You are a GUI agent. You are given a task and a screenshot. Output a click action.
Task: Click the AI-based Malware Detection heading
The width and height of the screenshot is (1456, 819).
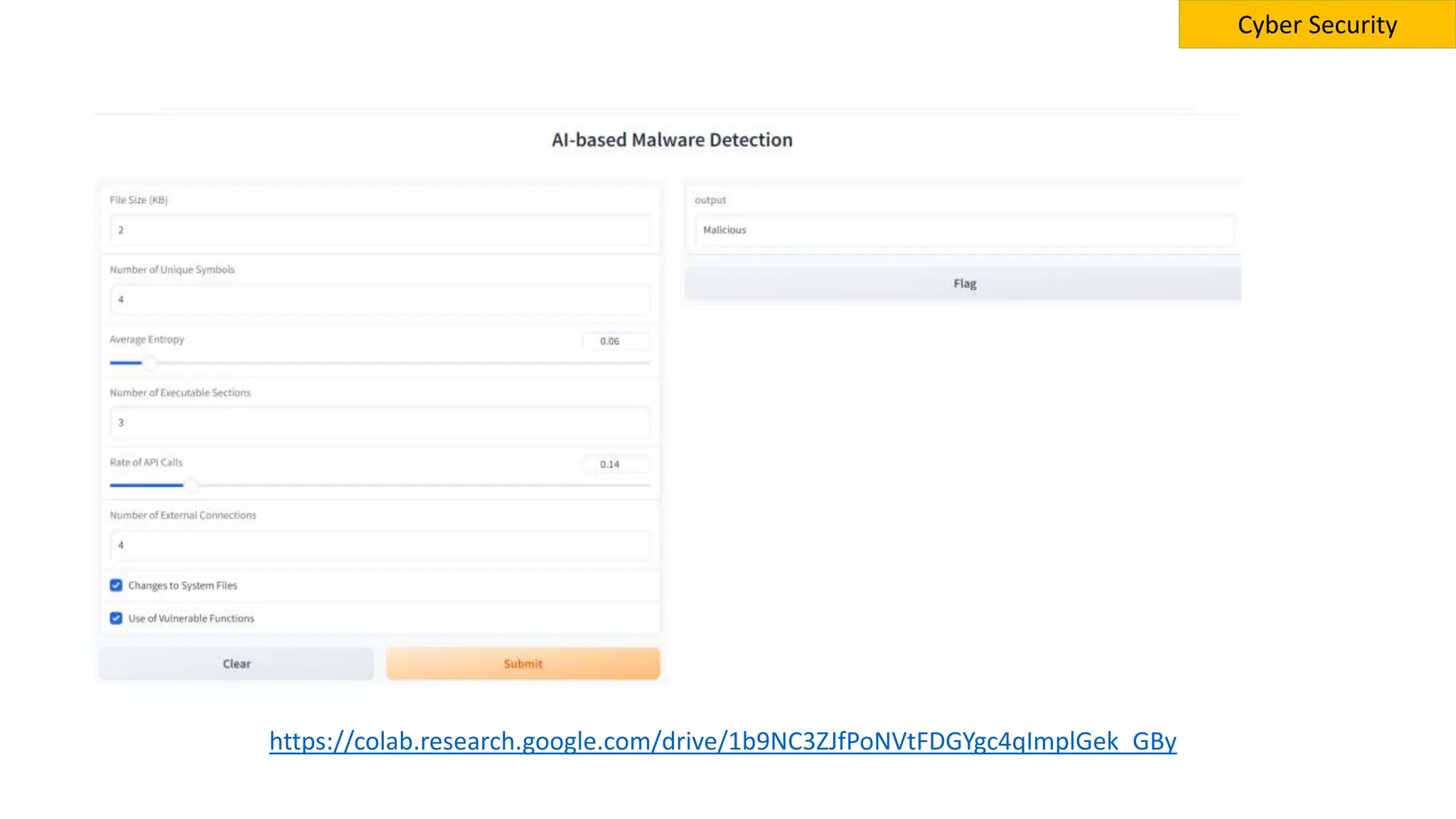(x=672, y=140)
